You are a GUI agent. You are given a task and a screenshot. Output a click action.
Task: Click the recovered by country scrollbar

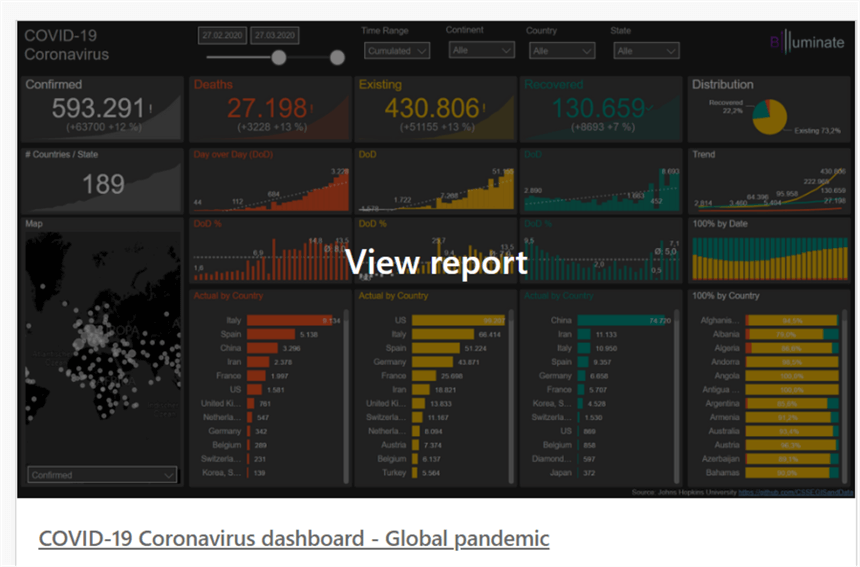coord(676,395)
